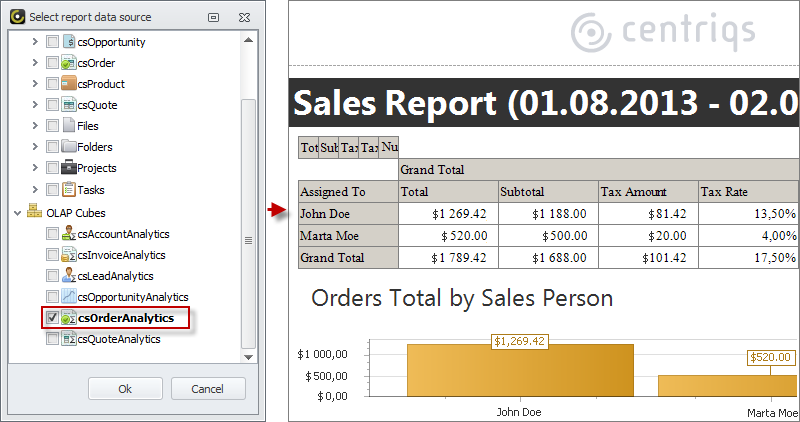Click the csOrder icon in tree

click(x=68, y=63)
